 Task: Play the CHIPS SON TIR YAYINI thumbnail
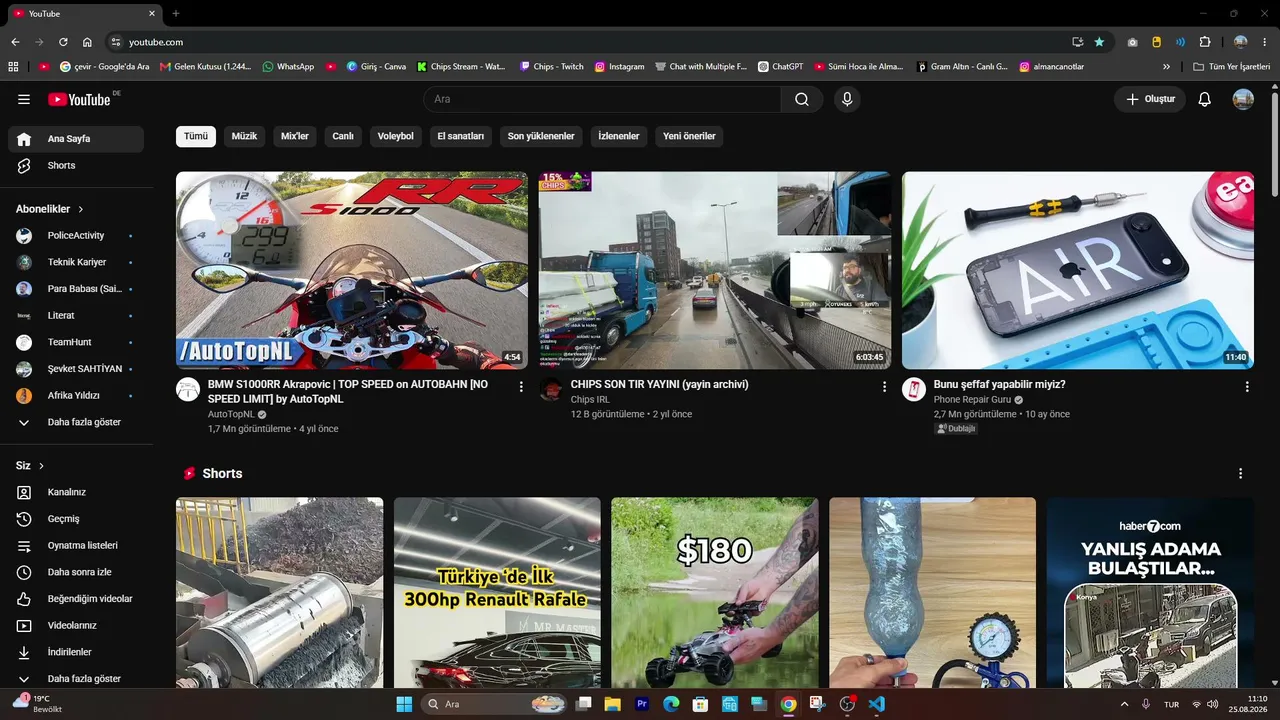coord(715,270)
